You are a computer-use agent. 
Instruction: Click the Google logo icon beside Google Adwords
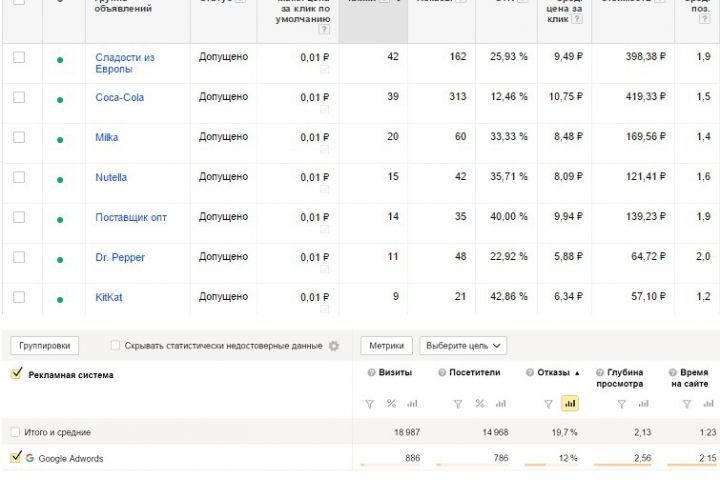coord(30,458)
